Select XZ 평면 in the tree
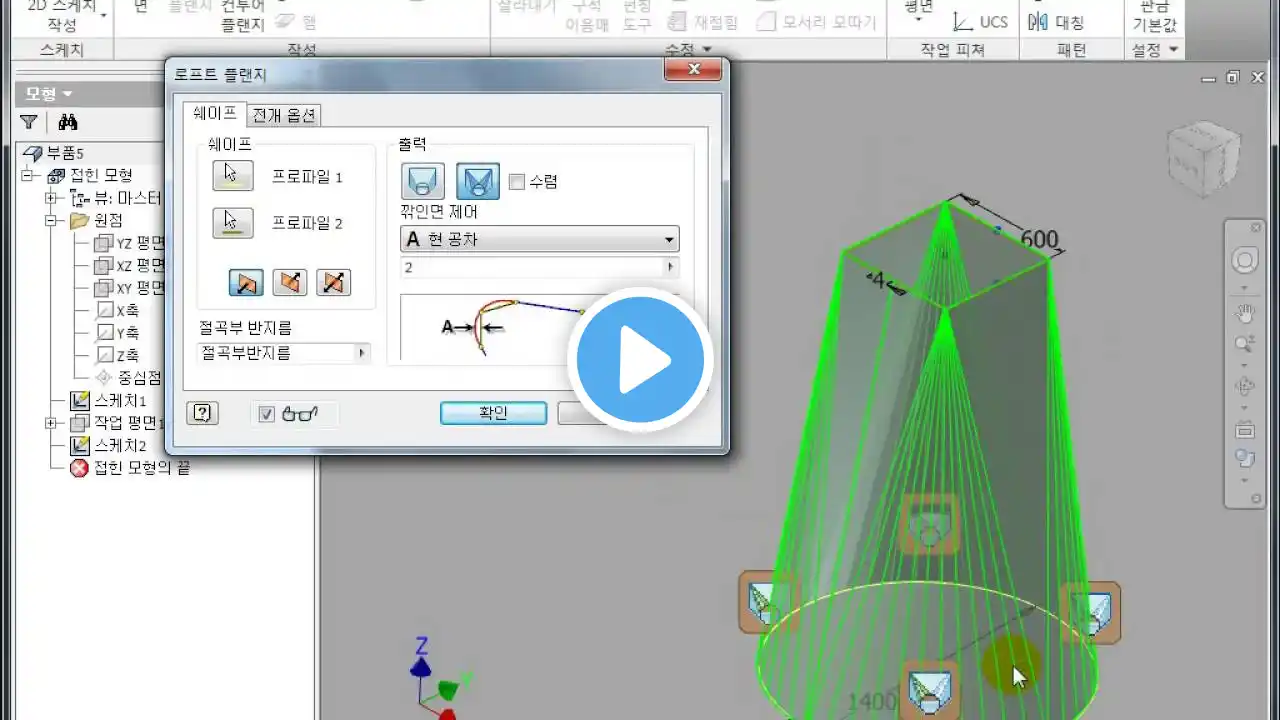 [131, 266]
